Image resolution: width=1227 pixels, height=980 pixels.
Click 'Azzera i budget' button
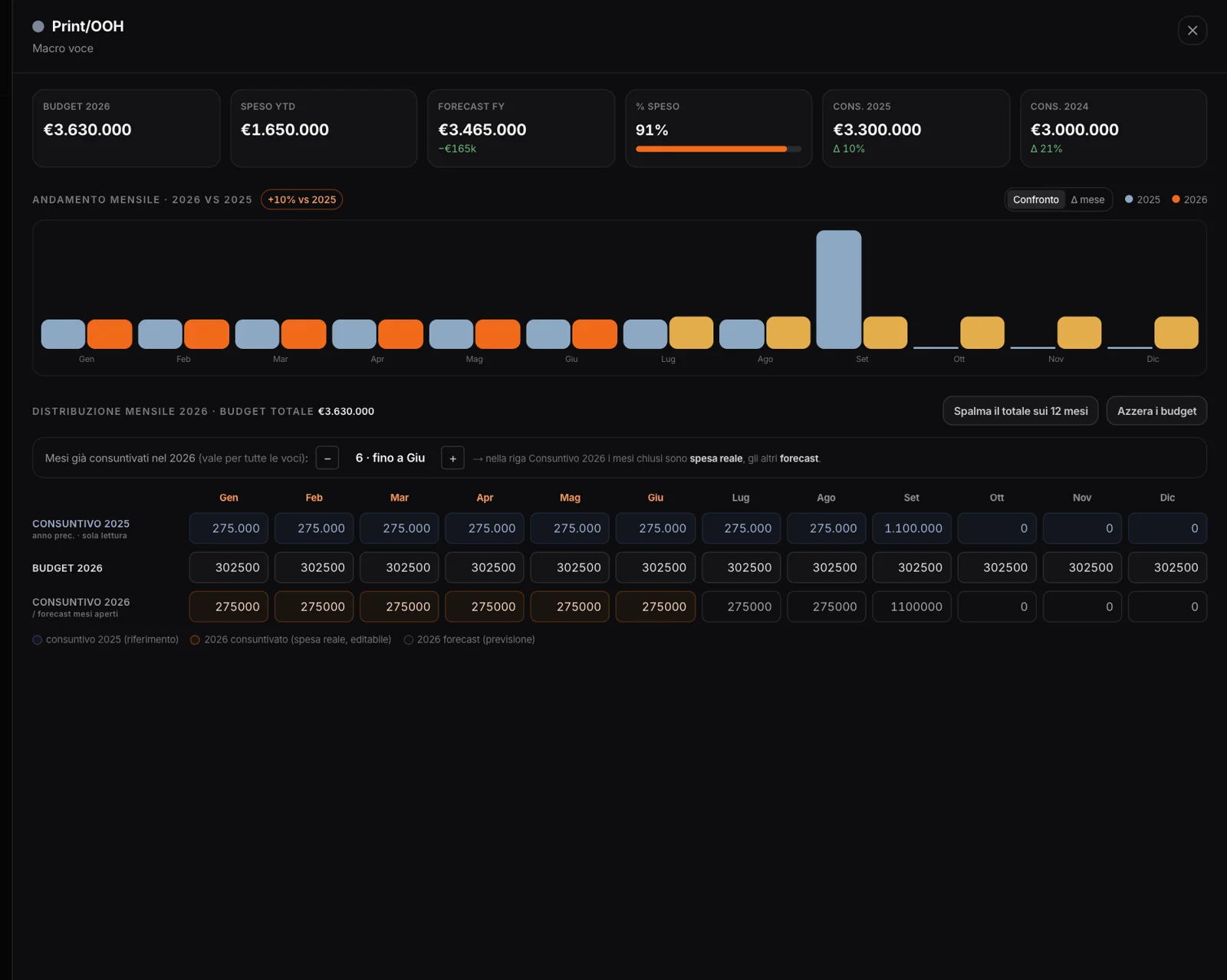[x=1156, y=411]
